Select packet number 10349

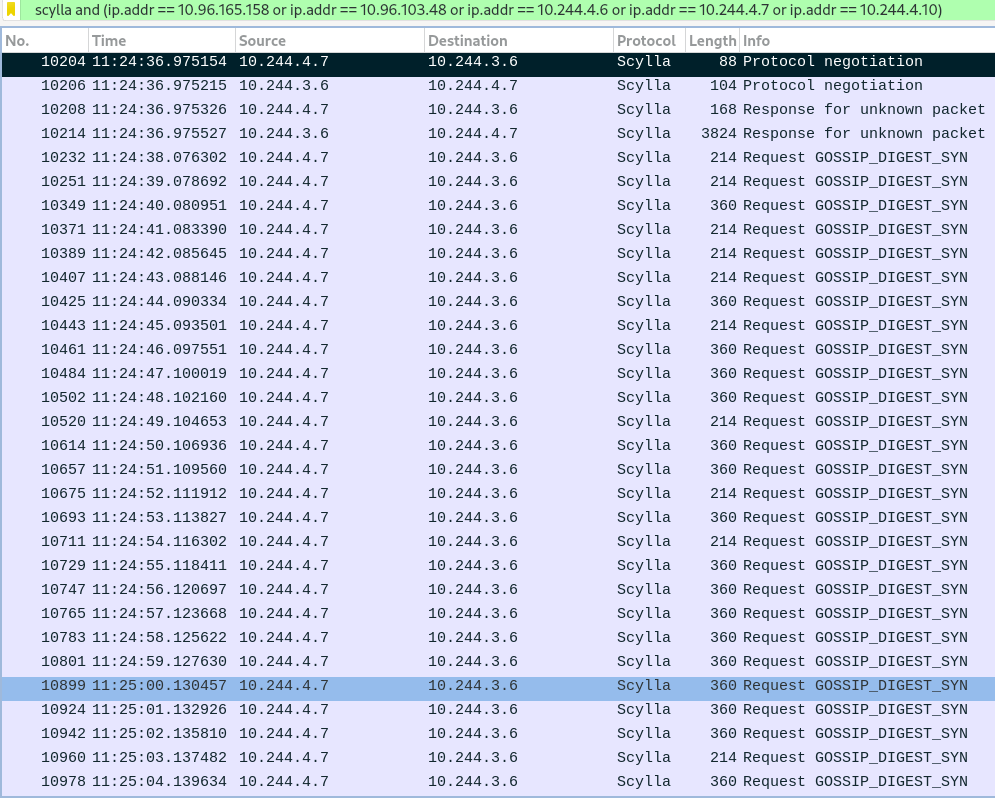point(498,206)
